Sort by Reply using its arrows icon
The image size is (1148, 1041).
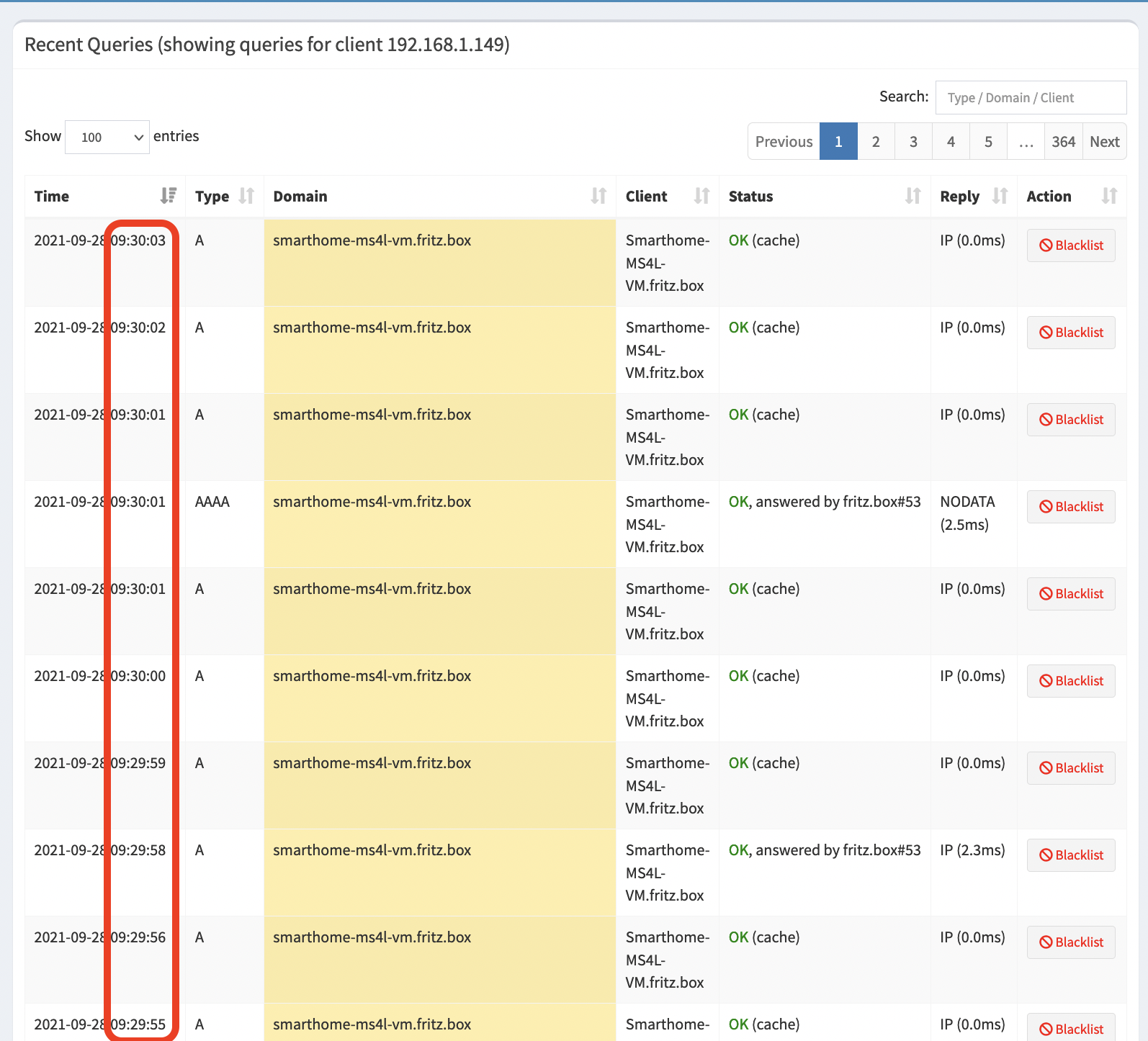[x=1000, y=196]
